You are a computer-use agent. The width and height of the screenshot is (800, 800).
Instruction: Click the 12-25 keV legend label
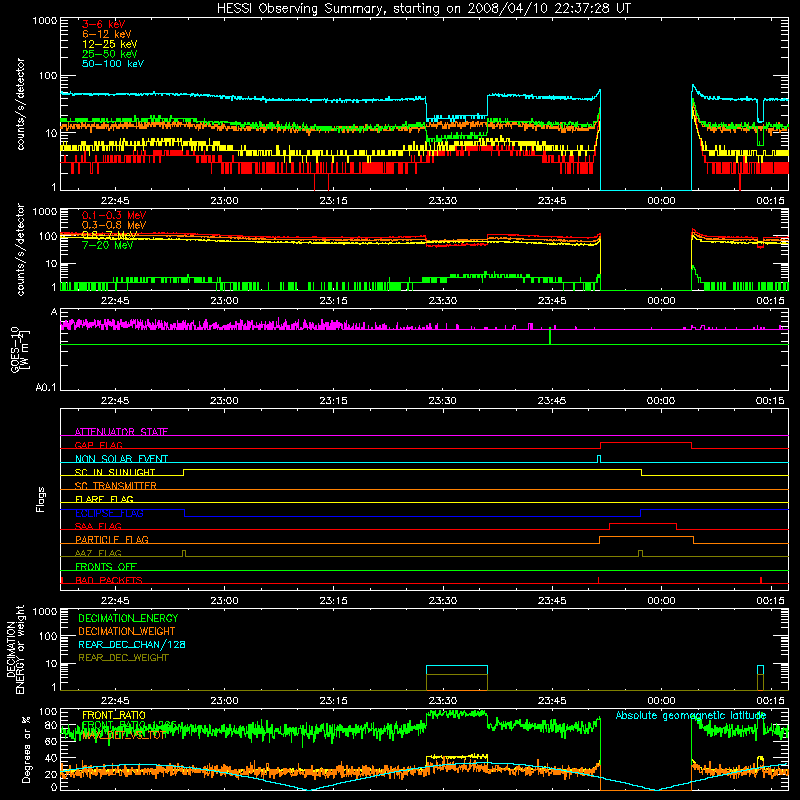(110, 44)
